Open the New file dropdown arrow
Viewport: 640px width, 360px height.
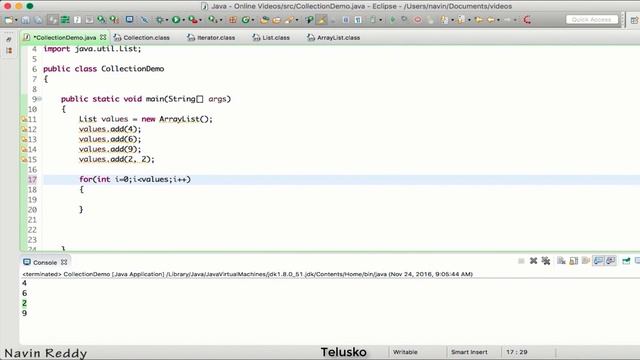point(16,20)
